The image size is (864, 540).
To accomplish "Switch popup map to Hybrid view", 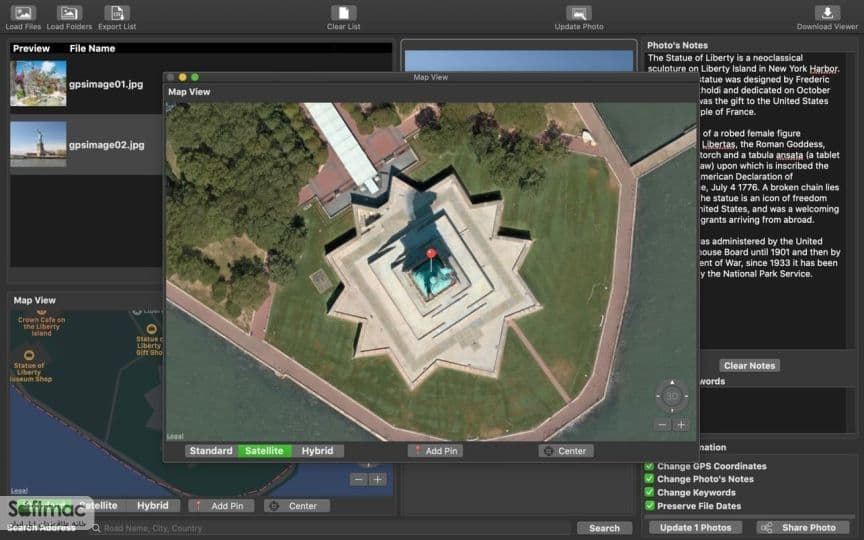I will pyautogui.click(x=317, y=451).
